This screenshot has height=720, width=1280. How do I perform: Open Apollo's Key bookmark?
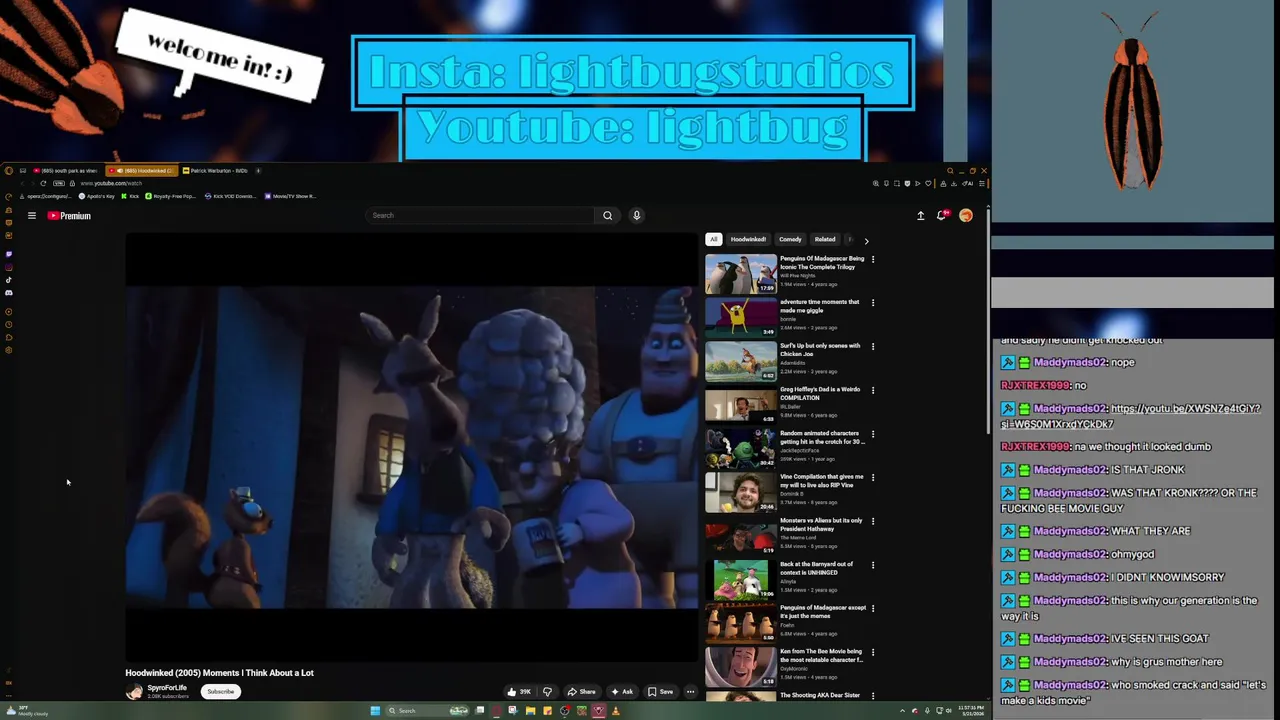click(97, 196)
